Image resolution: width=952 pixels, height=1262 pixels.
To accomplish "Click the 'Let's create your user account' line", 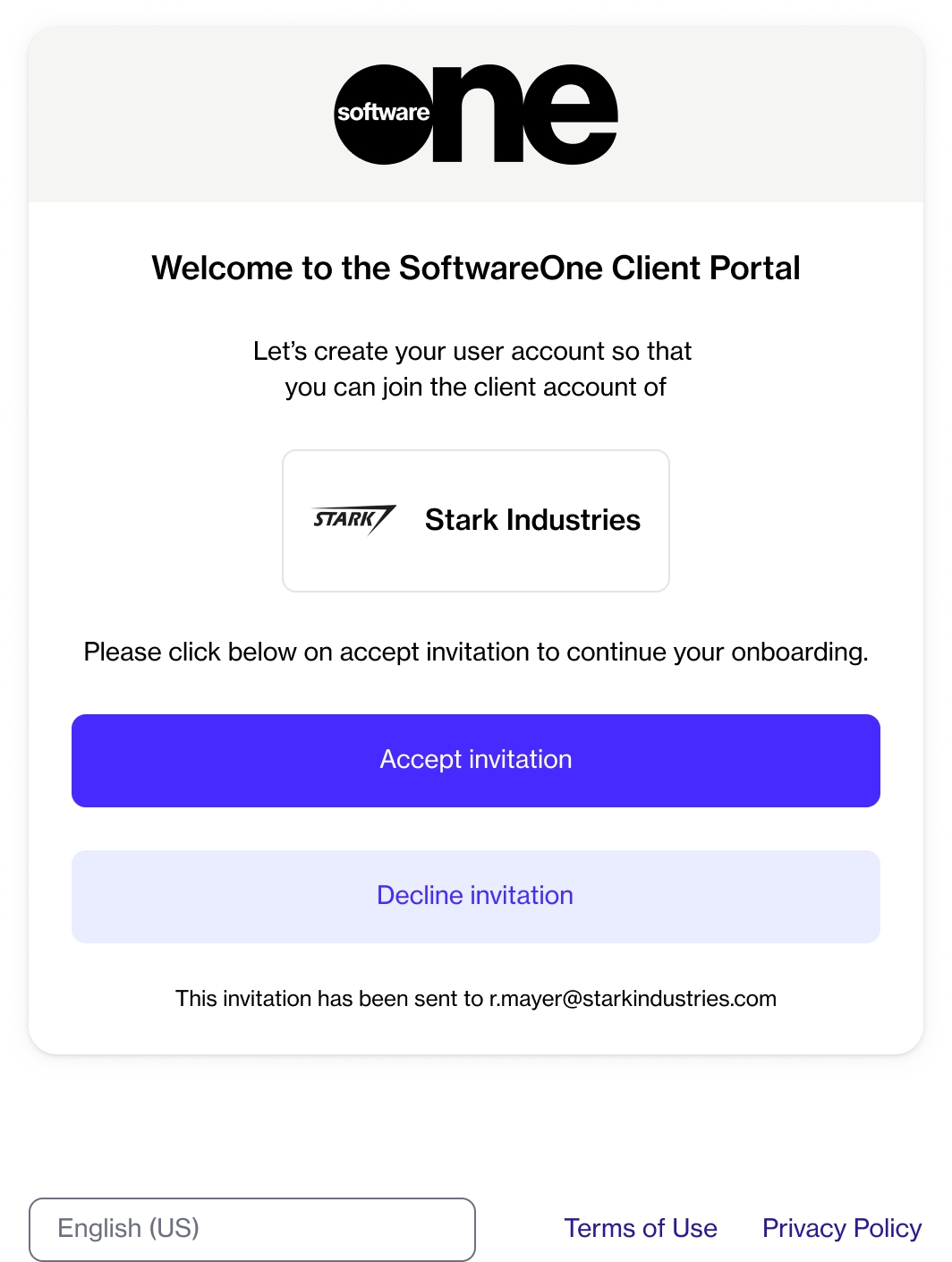I will 472,351.
